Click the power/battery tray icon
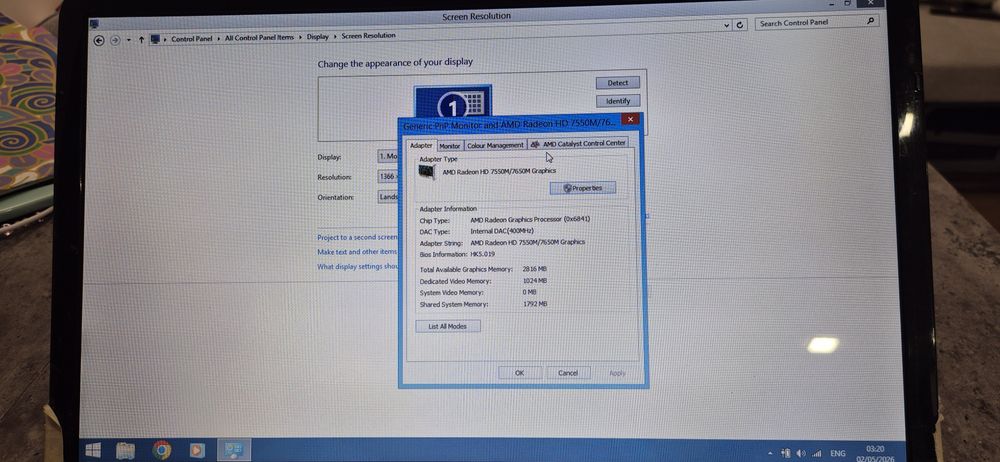Image resolution: width=1000 pixels, height=462 pixels. pos(786,453)
